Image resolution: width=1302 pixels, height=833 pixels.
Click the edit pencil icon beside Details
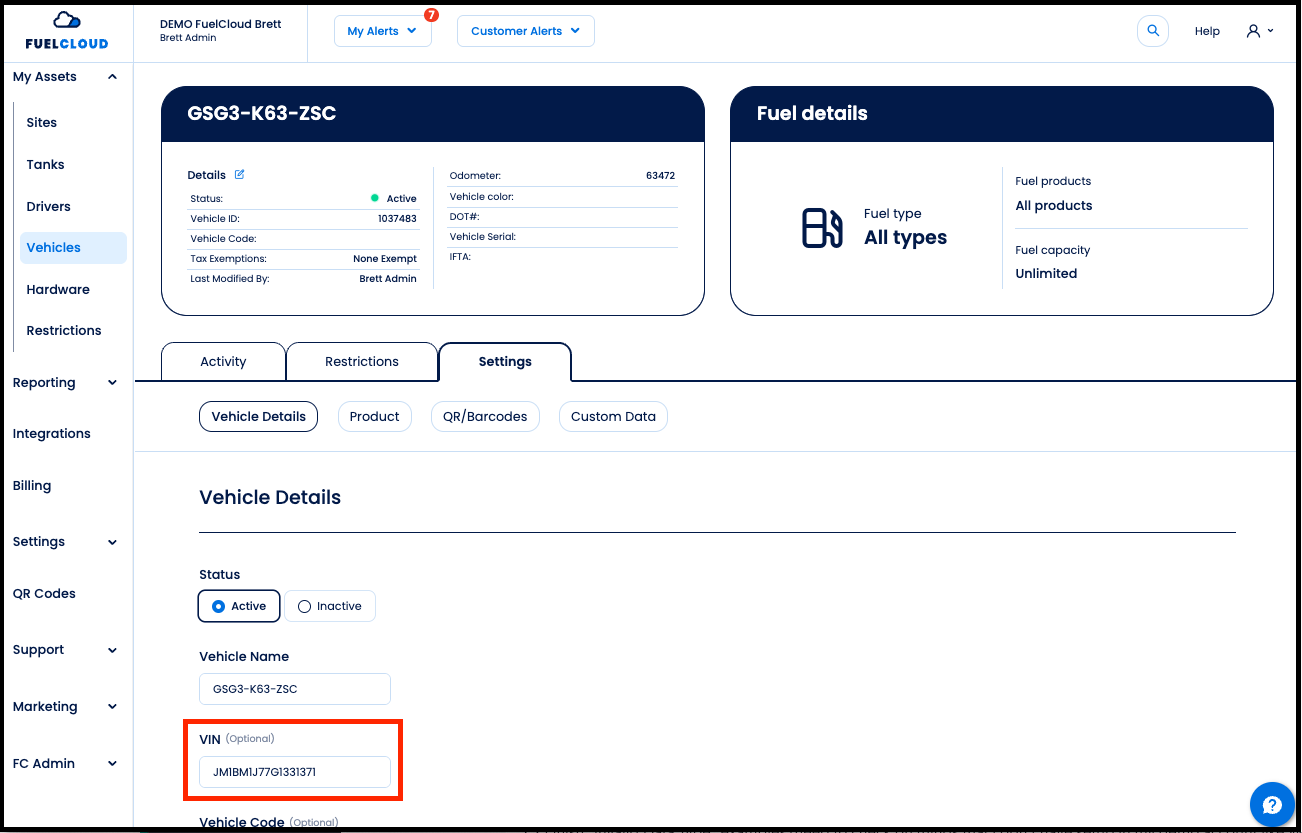pos(240,174)
